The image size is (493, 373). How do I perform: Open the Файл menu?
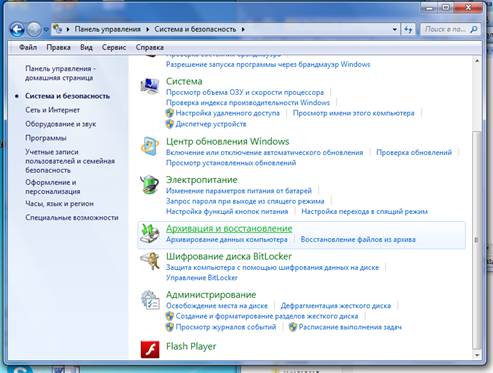point(28,47)
